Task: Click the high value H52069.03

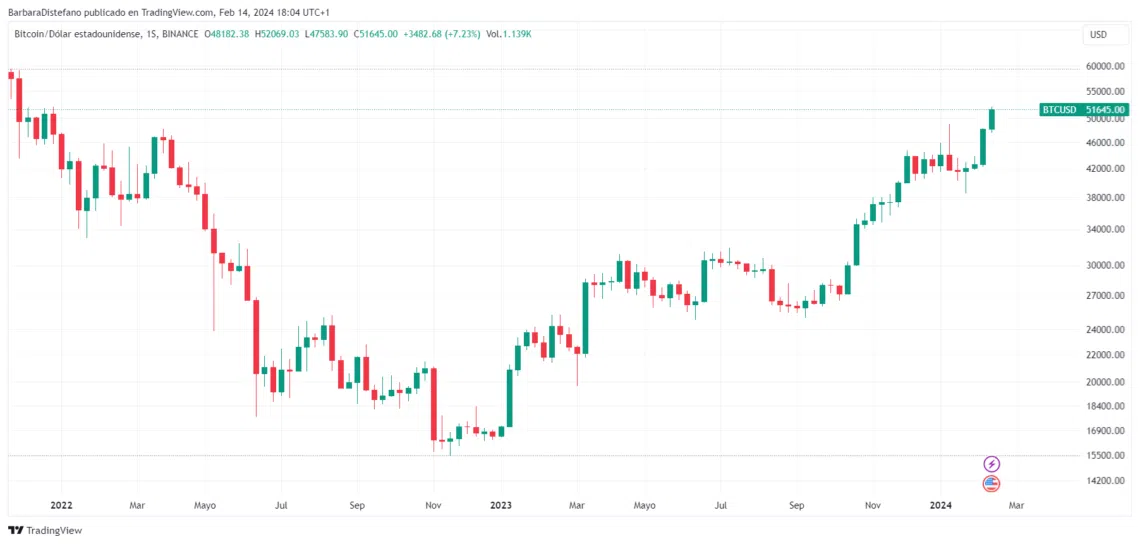Action: (x=277, y=34)
